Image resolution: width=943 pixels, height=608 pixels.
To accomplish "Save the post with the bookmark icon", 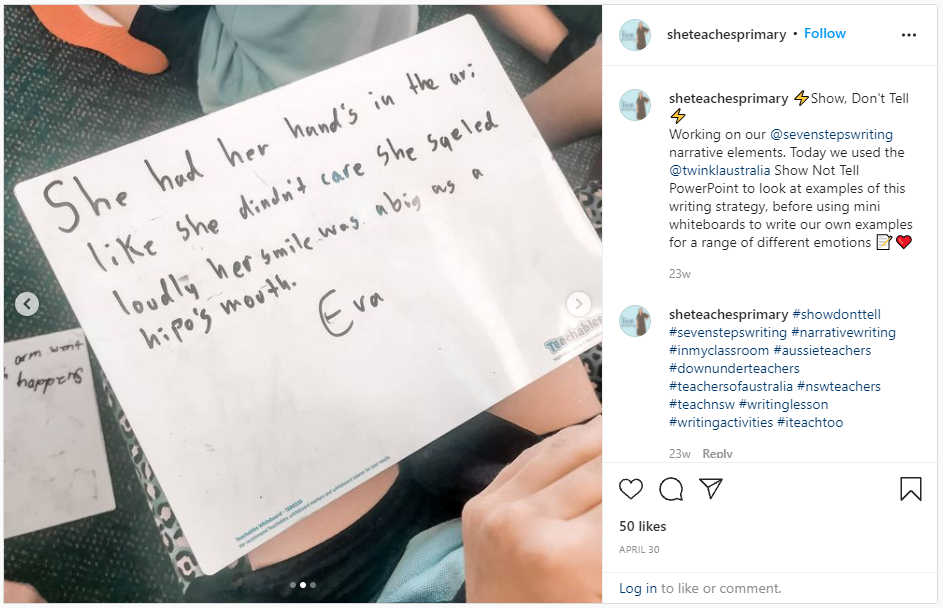I will point(911,489).
